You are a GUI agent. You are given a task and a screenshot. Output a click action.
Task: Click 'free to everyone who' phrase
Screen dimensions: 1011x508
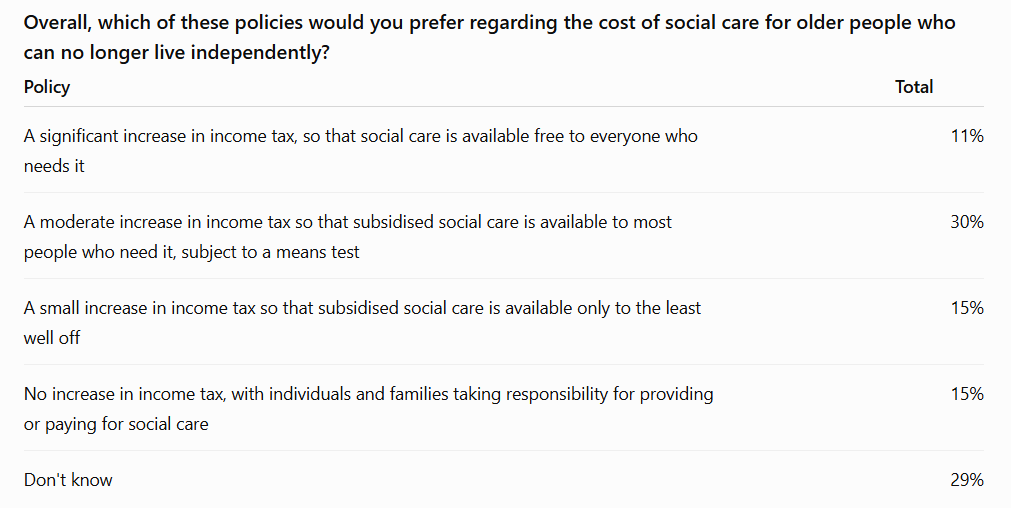point(616,136)
